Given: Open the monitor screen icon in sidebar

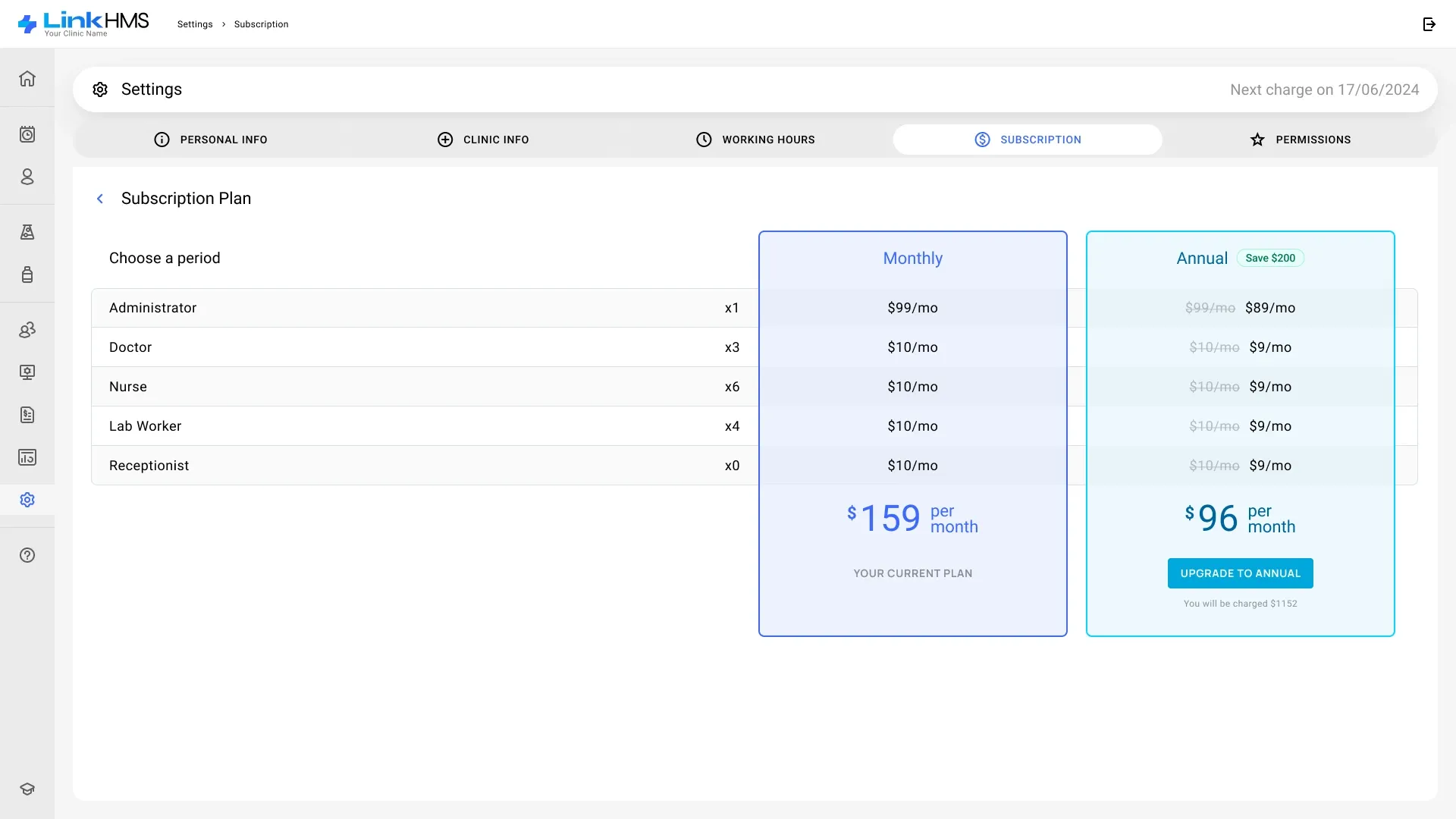Looking at the screenshot, I should click(27, 372).
